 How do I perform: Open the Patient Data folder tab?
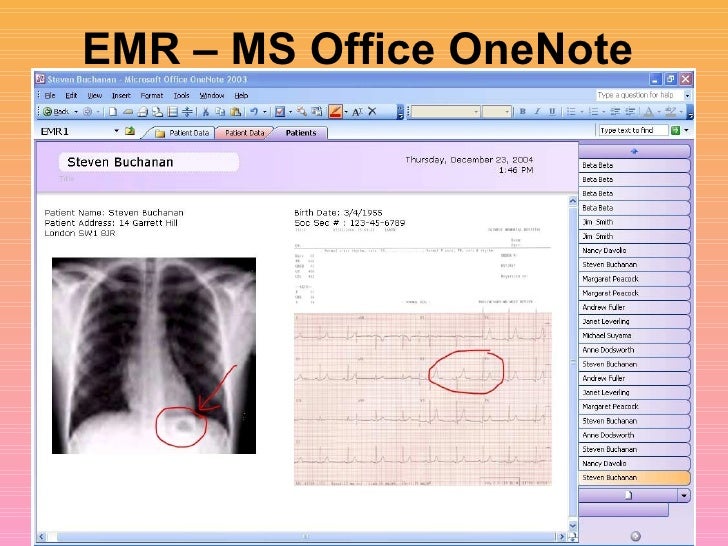click(x=183, y=133)
